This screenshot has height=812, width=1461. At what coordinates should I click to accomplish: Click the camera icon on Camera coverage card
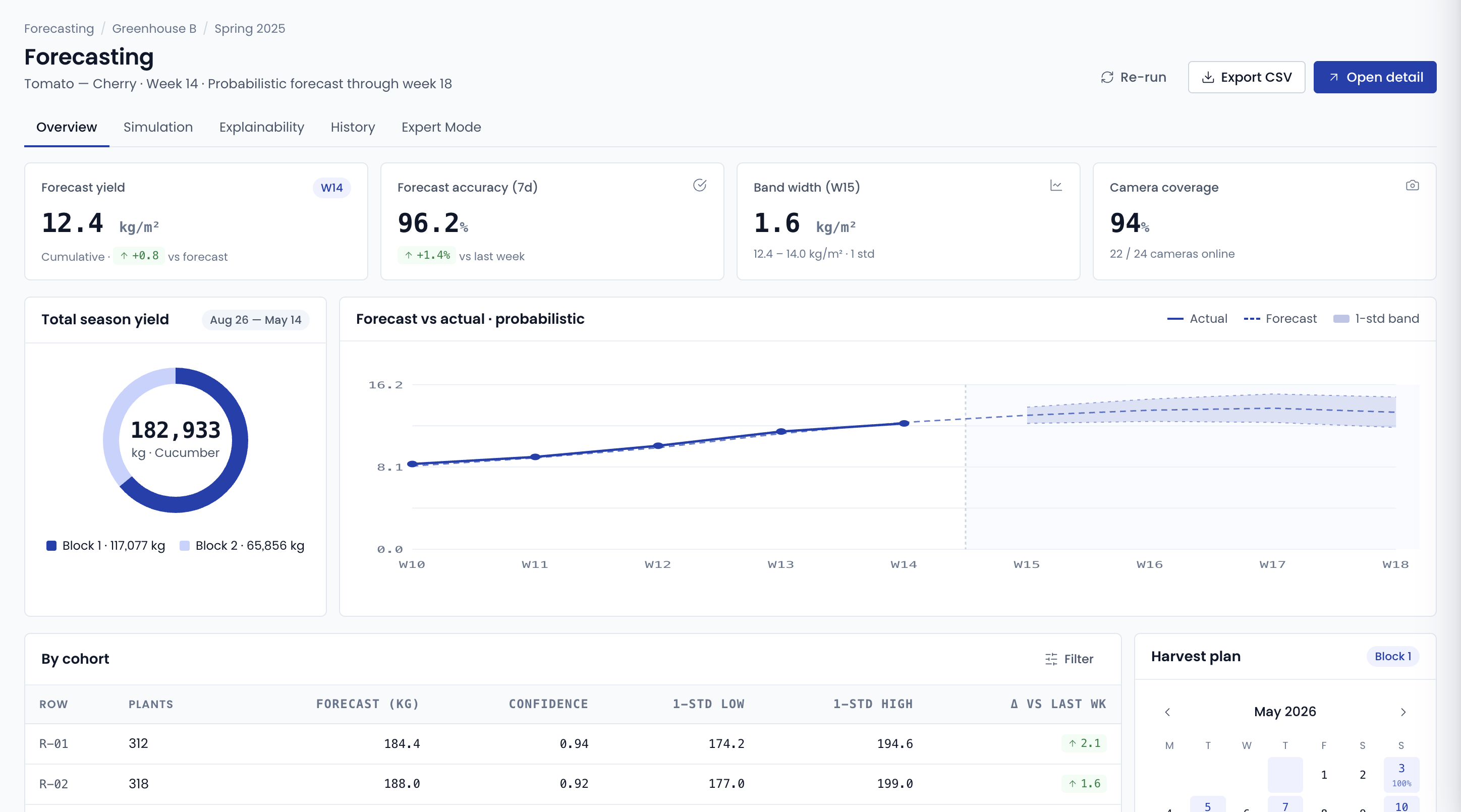click(x=1412, y=186)
